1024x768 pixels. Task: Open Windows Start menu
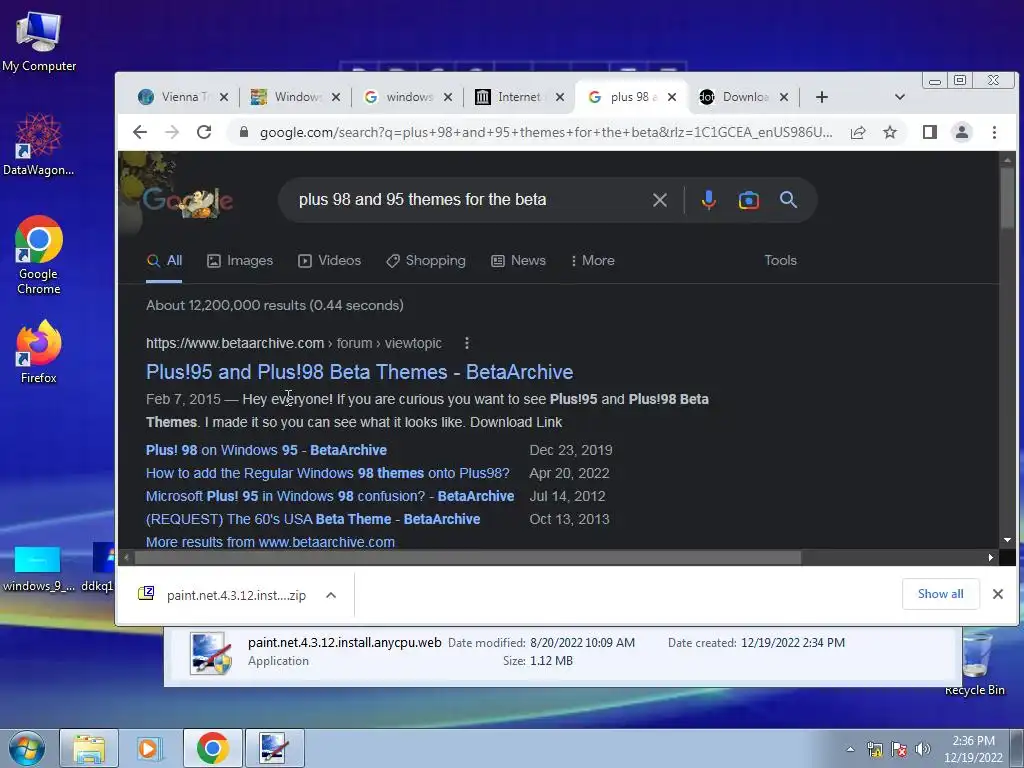coord(27,748)
